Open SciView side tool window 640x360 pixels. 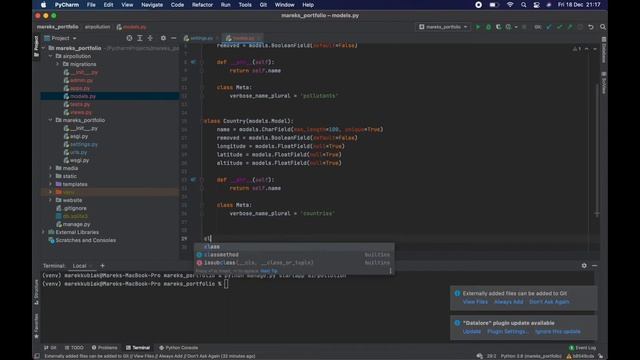[604, 83]
